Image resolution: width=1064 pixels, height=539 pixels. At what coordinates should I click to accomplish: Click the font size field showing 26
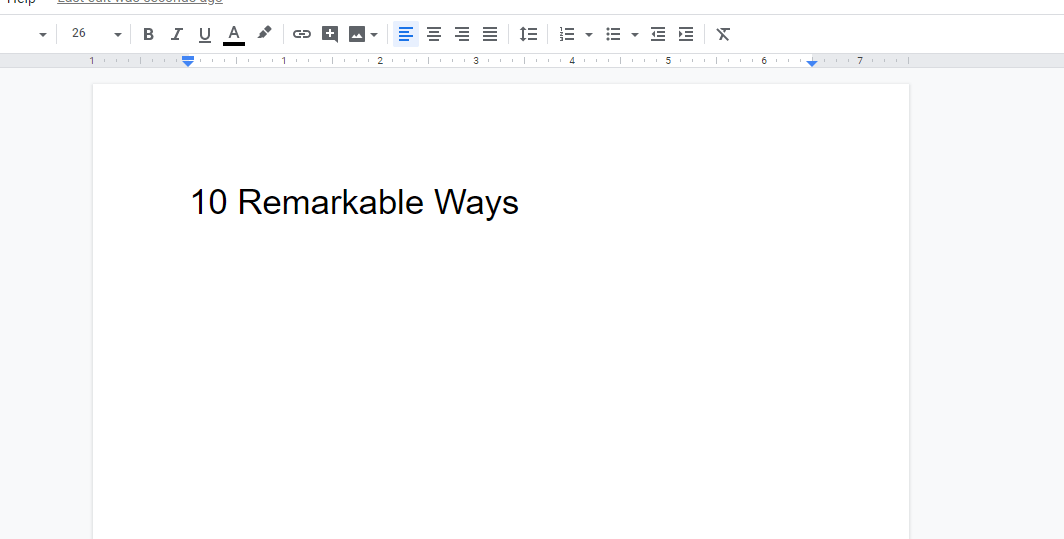click(79, 33)
